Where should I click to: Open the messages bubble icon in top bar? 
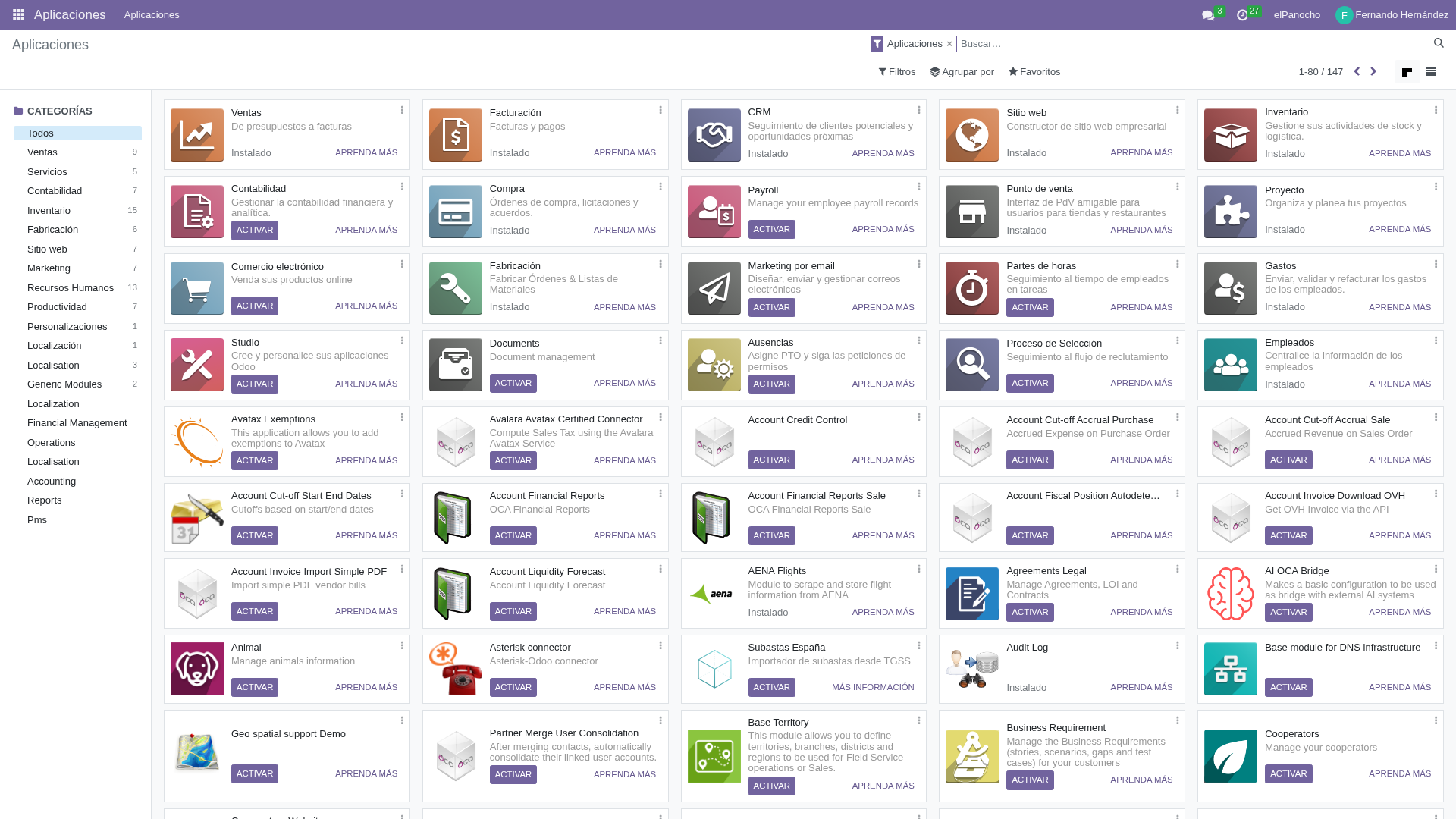[1208, 14]
